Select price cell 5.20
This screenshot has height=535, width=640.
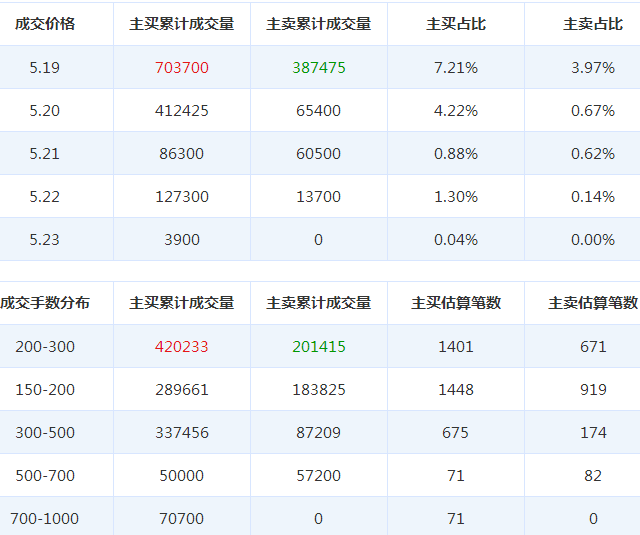[44, 111]
